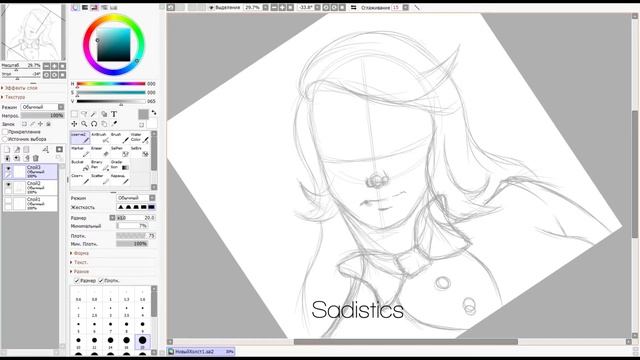This screenshot has width=640, height=360.
Task: Zoom in canvas with top toolbar plus
Action: (x=282, y=7)
